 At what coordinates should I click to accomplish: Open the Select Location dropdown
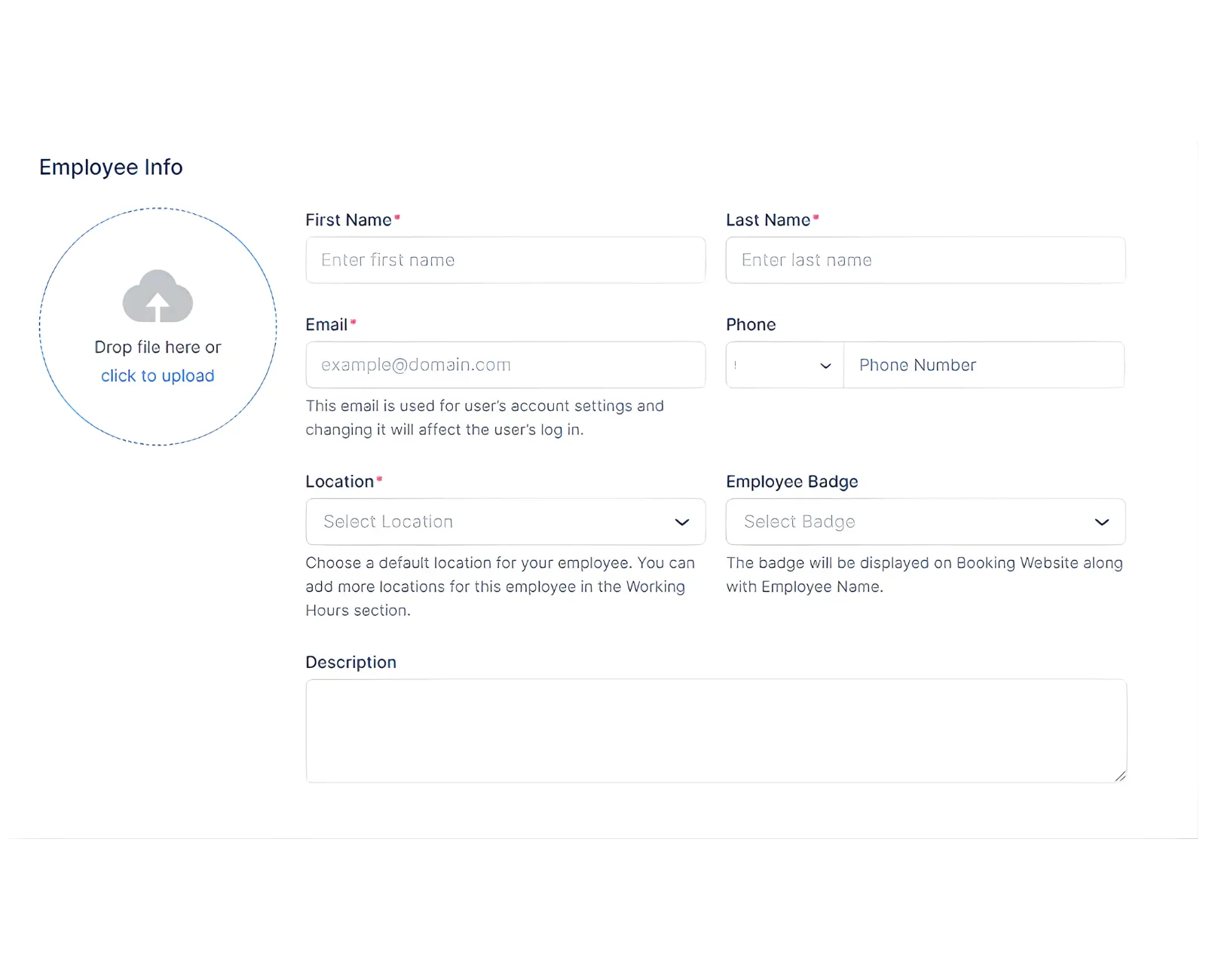point(505,522)
